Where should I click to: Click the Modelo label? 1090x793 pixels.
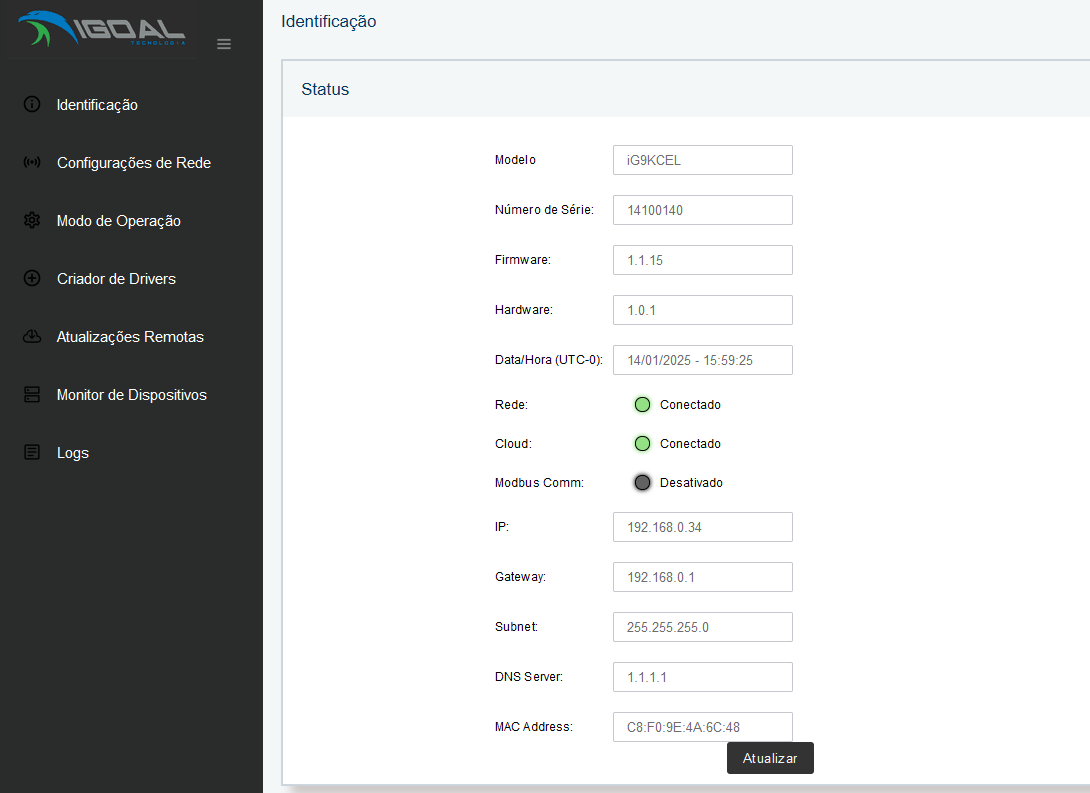pyautogui.click(x=515, y=160)
